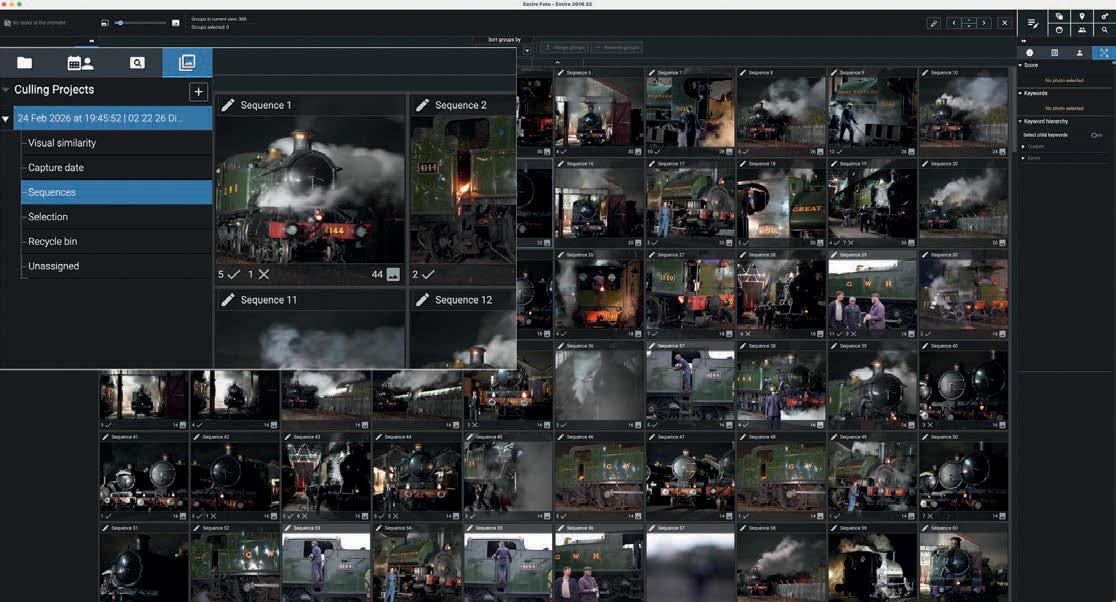The image size is (1116, 602).
Task: Click the magnifier search icon top right
Action: click(1105, 30)
